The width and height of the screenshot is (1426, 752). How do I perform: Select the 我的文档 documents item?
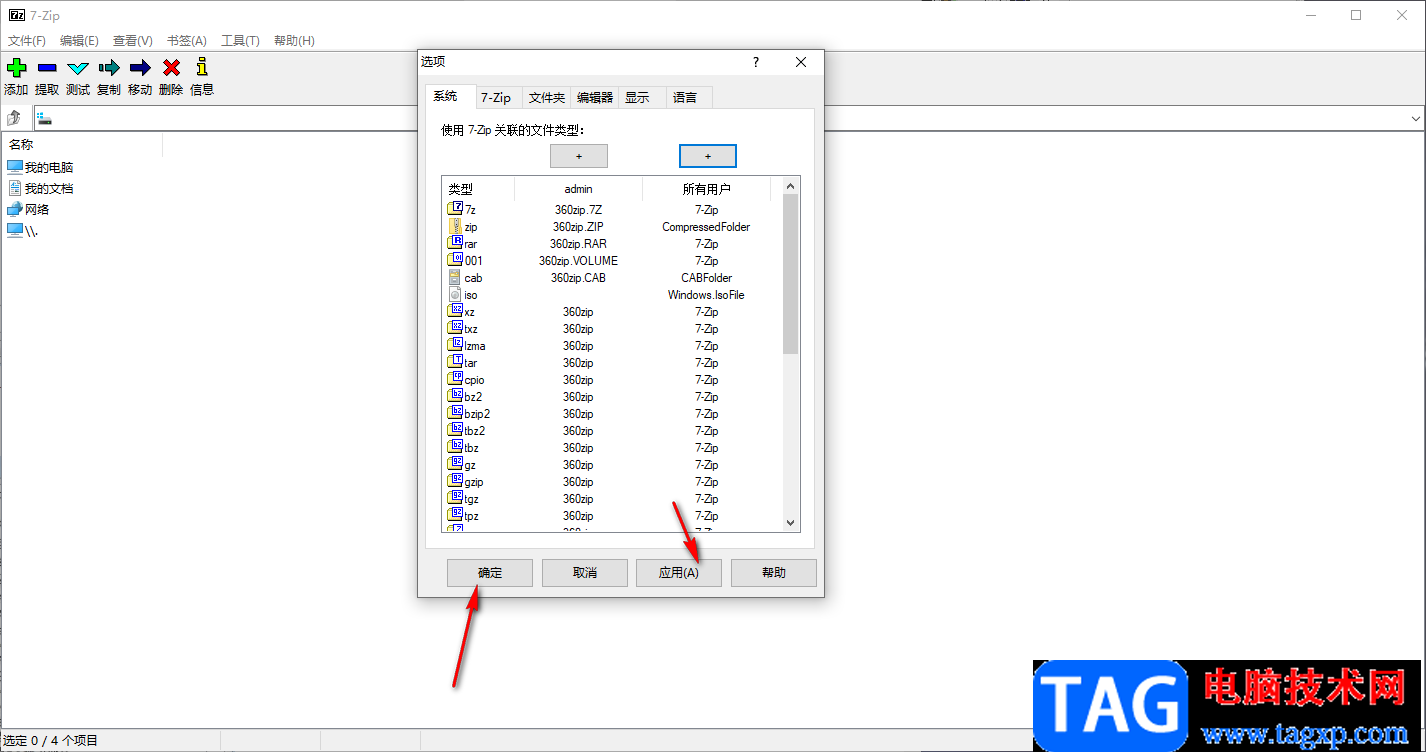point(40,188)
